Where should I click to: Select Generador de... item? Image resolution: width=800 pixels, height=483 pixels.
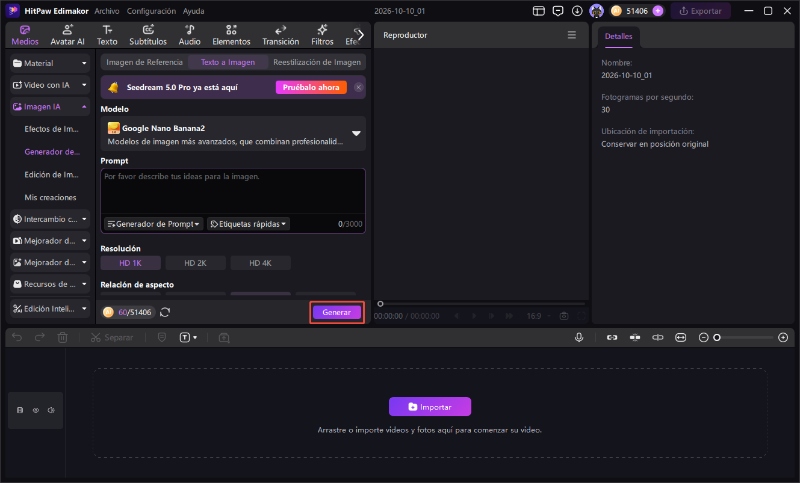(52, 151)
